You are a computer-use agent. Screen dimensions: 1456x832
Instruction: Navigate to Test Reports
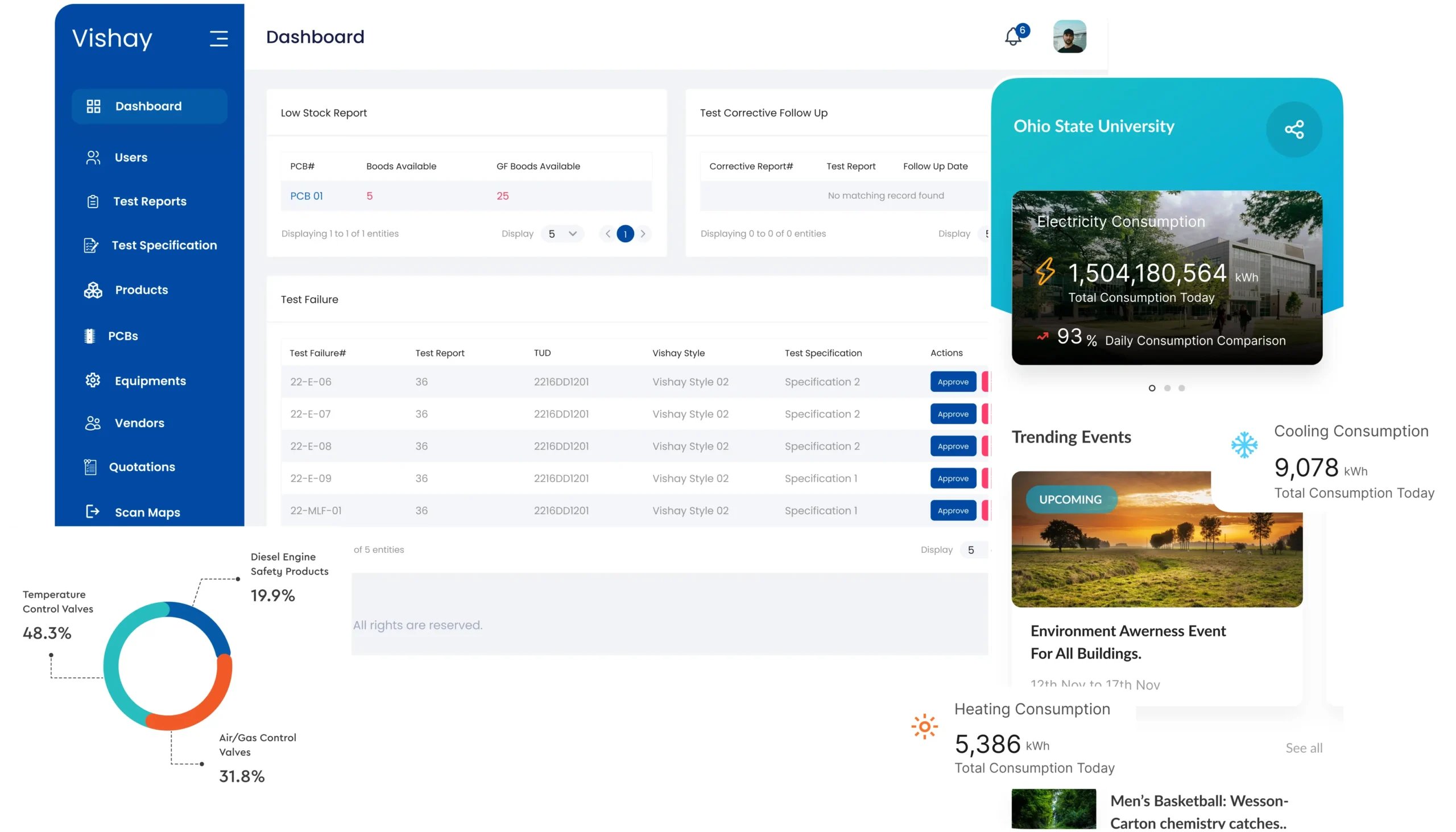[x=150, y=201]
